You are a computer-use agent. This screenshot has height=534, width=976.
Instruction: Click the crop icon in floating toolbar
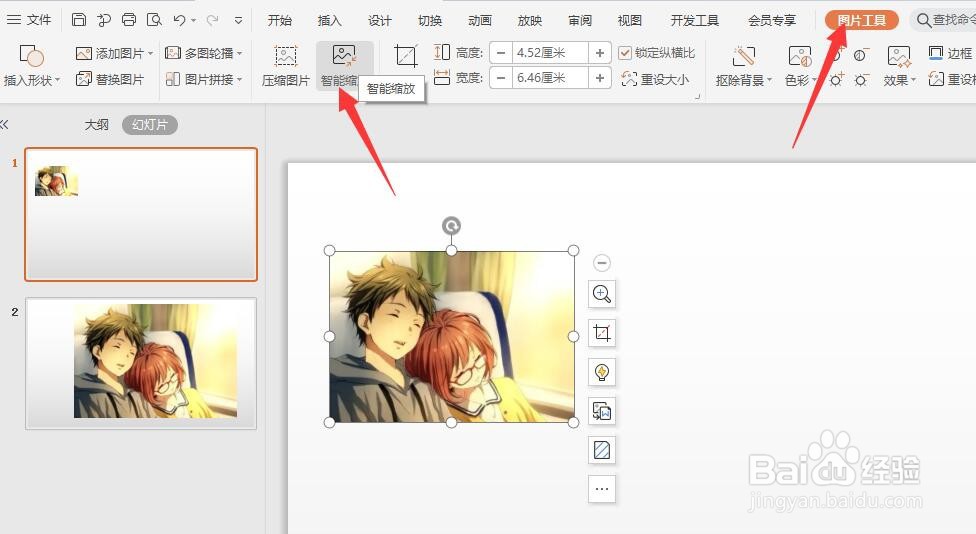coord(602,333)
